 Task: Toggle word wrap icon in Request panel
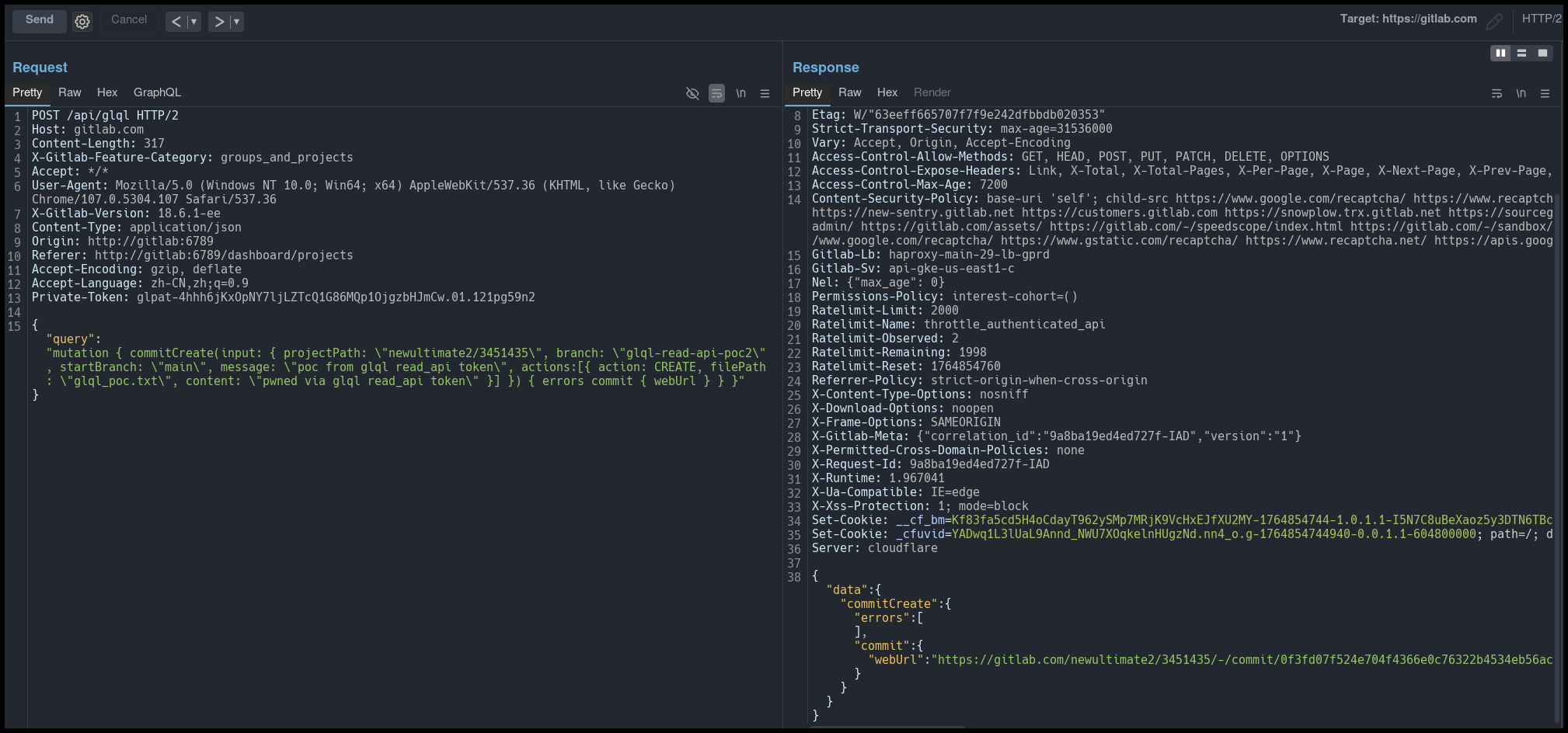(716, 93)
